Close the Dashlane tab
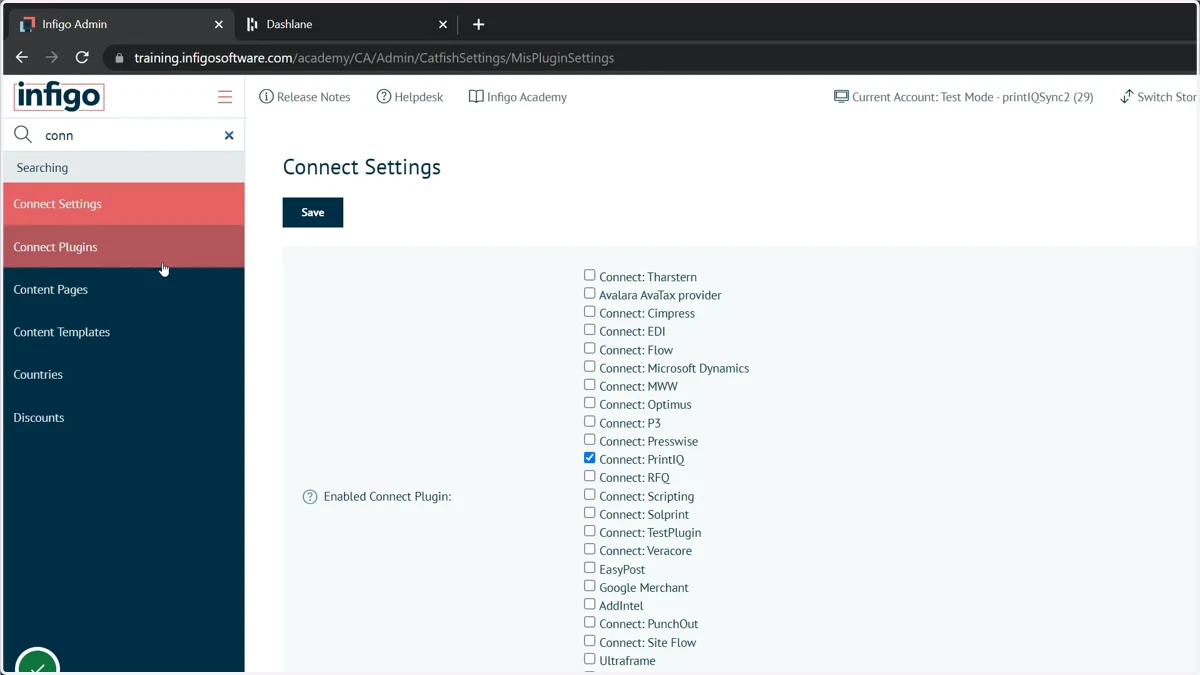 [443, 24]
